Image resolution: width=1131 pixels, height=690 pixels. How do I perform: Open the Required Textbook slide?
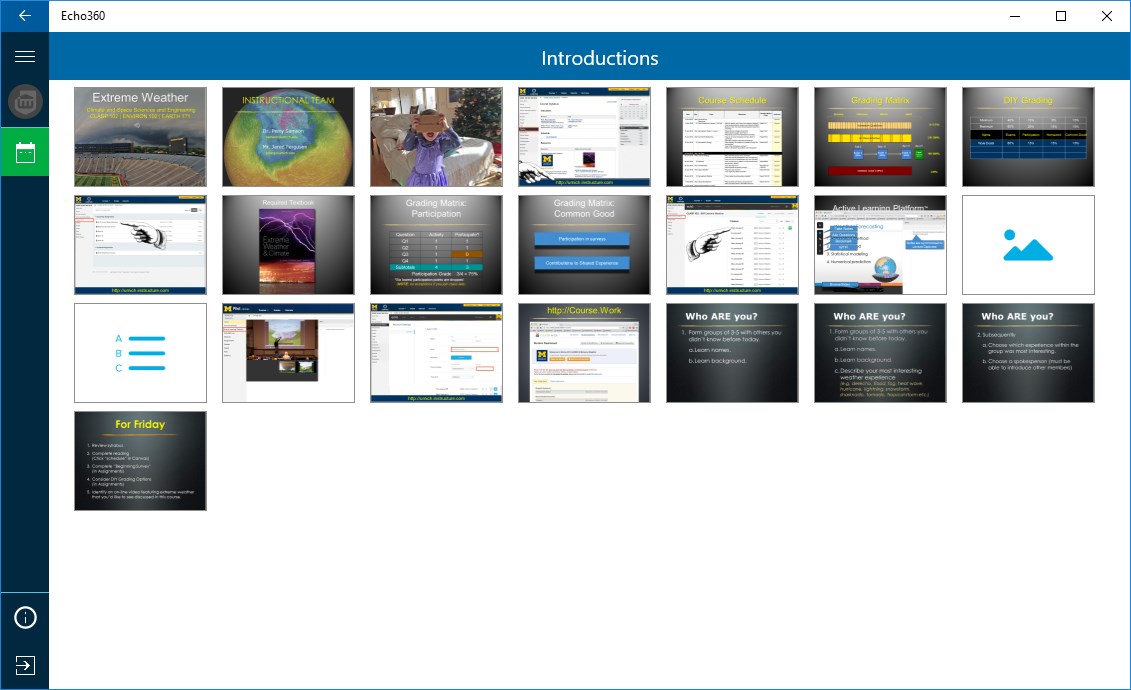coord(288,245)
